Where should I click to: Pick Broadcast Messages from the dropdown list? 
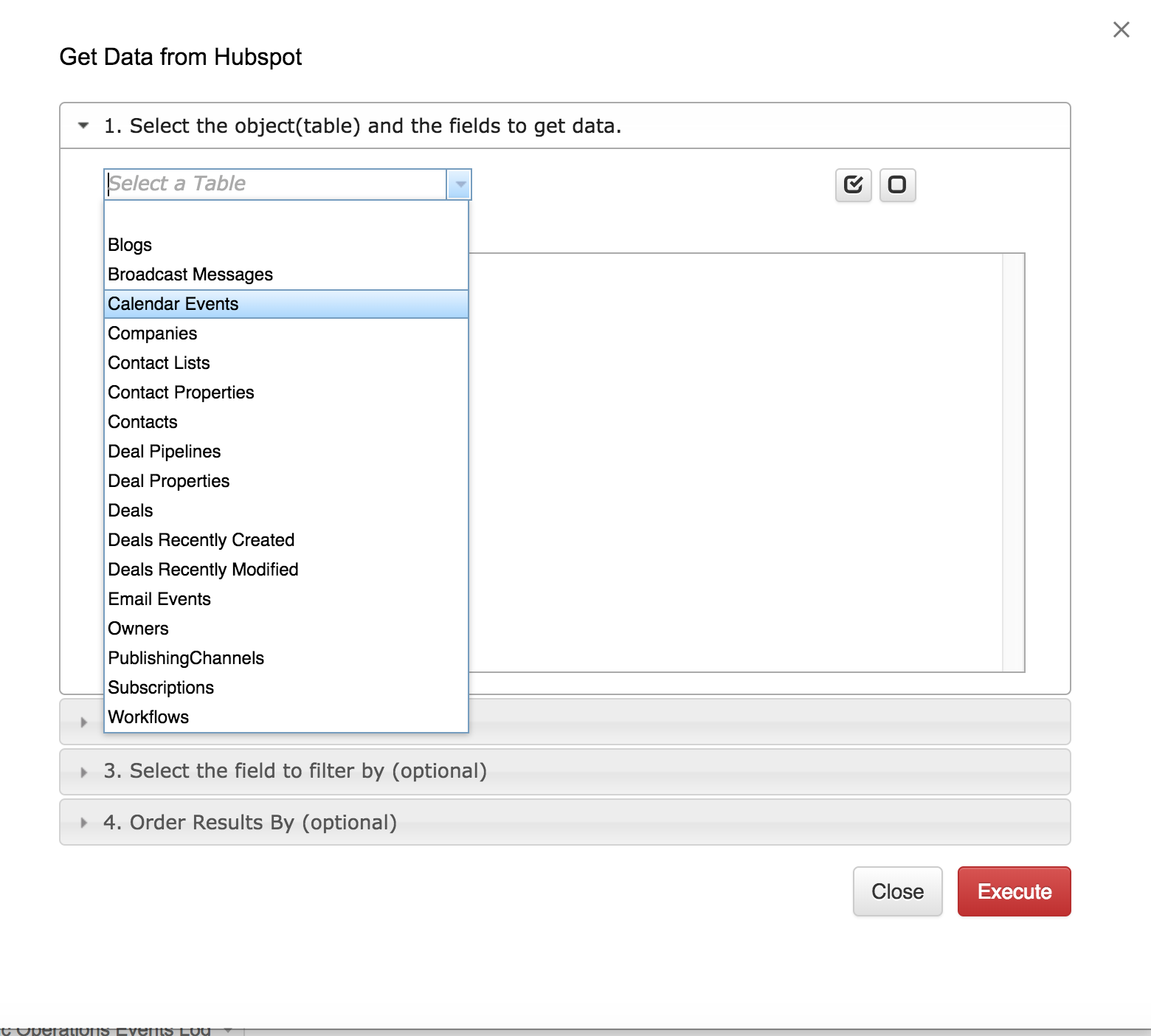coord(190,274)
